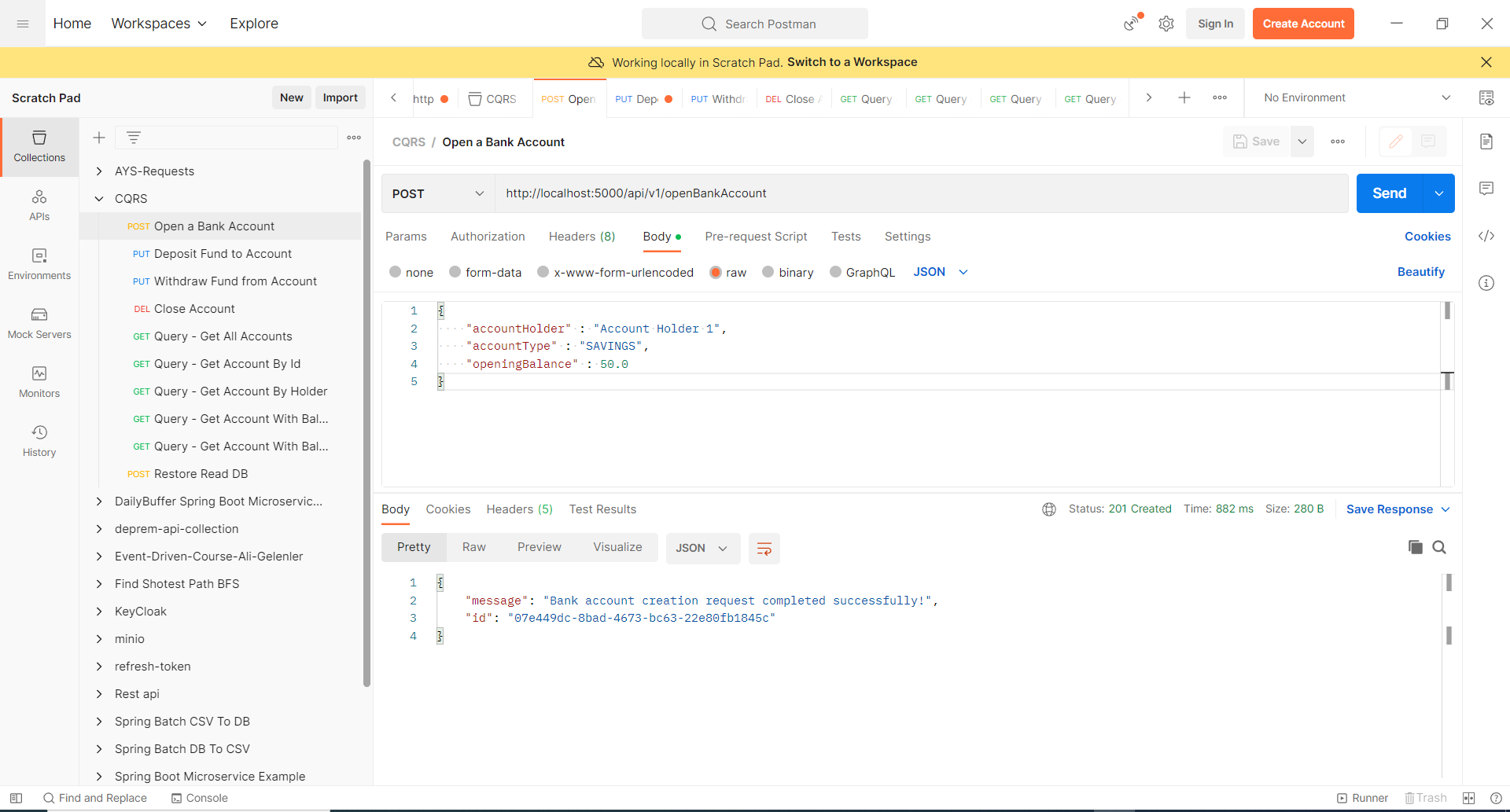1510x812 pixels.
Task: Switch to the Pre-request Script tab
Action: tap(756, 237)
